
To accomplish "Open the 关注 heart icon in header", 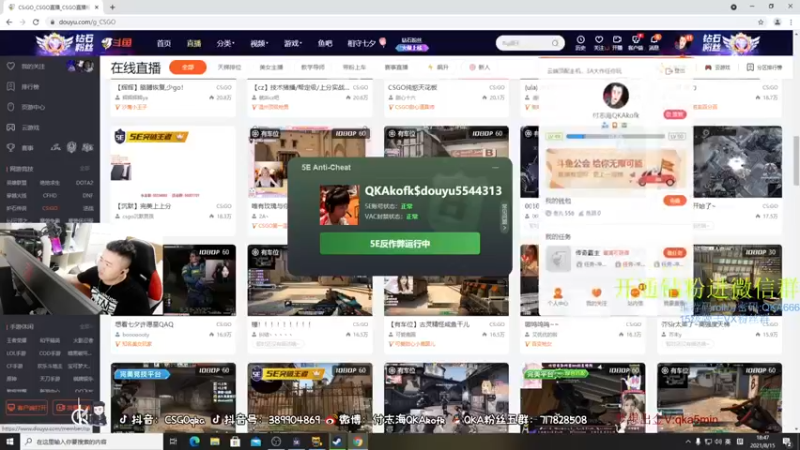I will tap(598, 42).
